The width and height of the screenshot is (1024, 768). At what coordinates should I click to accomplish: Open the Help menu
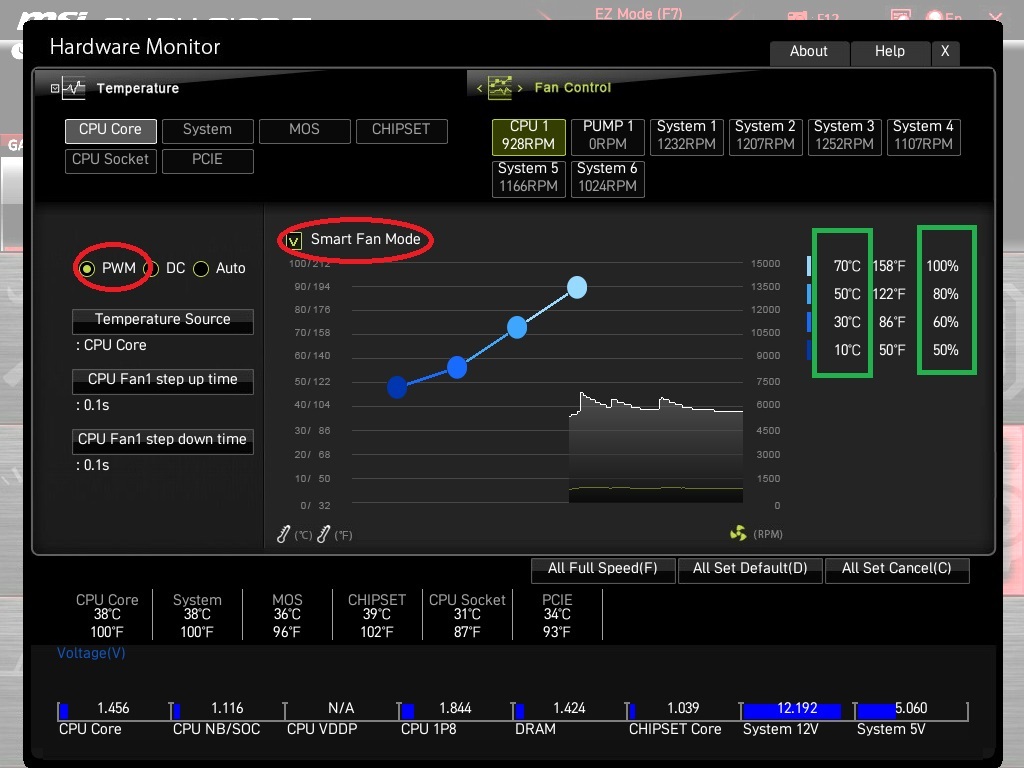point(890,52)
